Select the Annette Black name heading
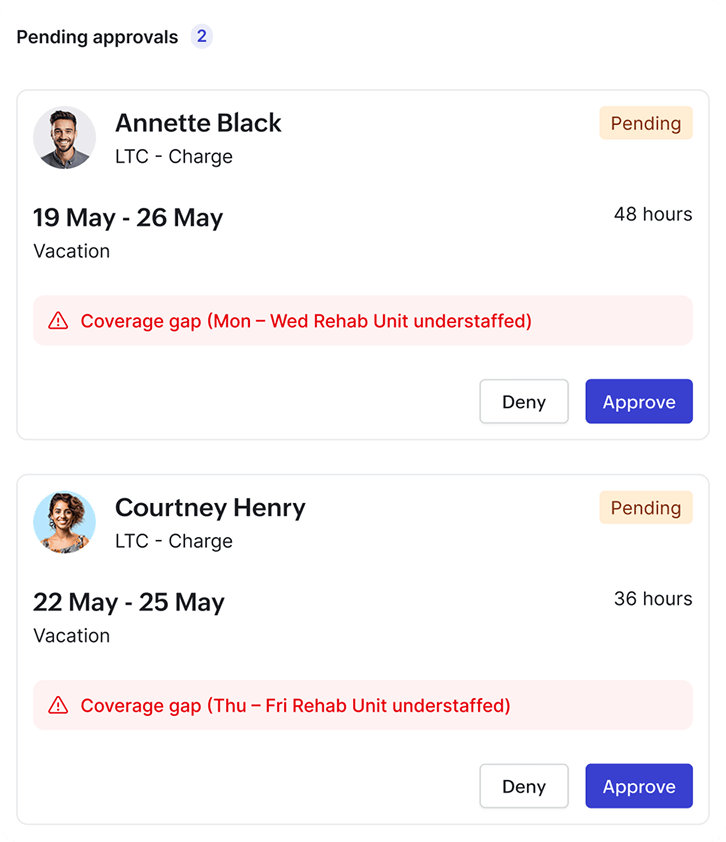Image resolution: width=726 pixels, height=842 pixels. coord(198,123)
